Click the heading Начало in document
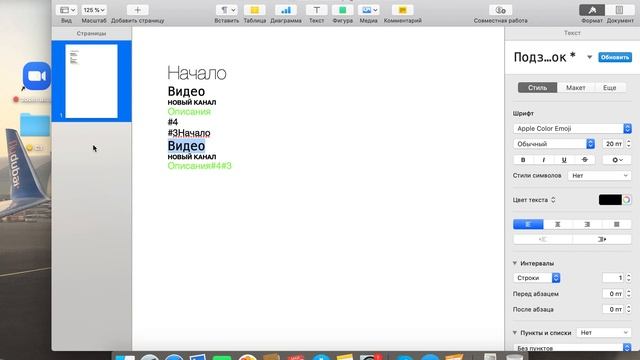Viewport: 640px width, 360px height. [197, 73]
